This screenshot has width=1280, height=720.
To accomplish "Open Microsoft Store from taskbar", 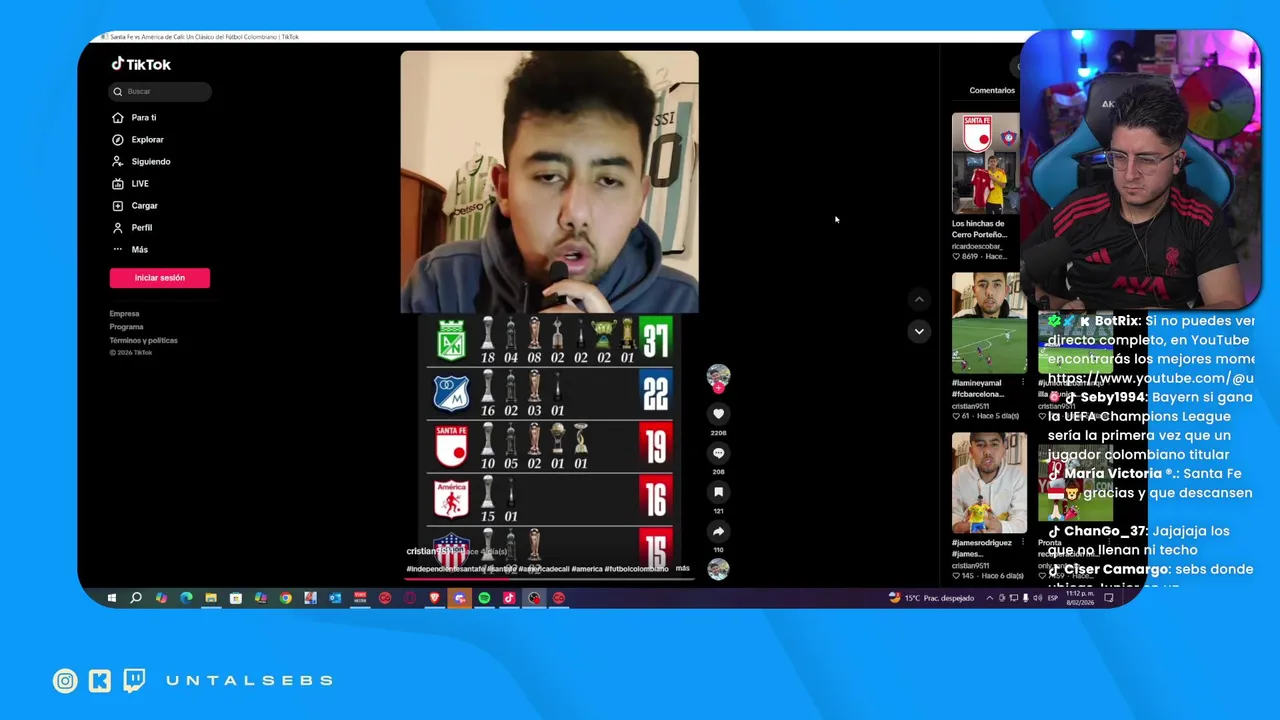I will [x=236, y=598].
